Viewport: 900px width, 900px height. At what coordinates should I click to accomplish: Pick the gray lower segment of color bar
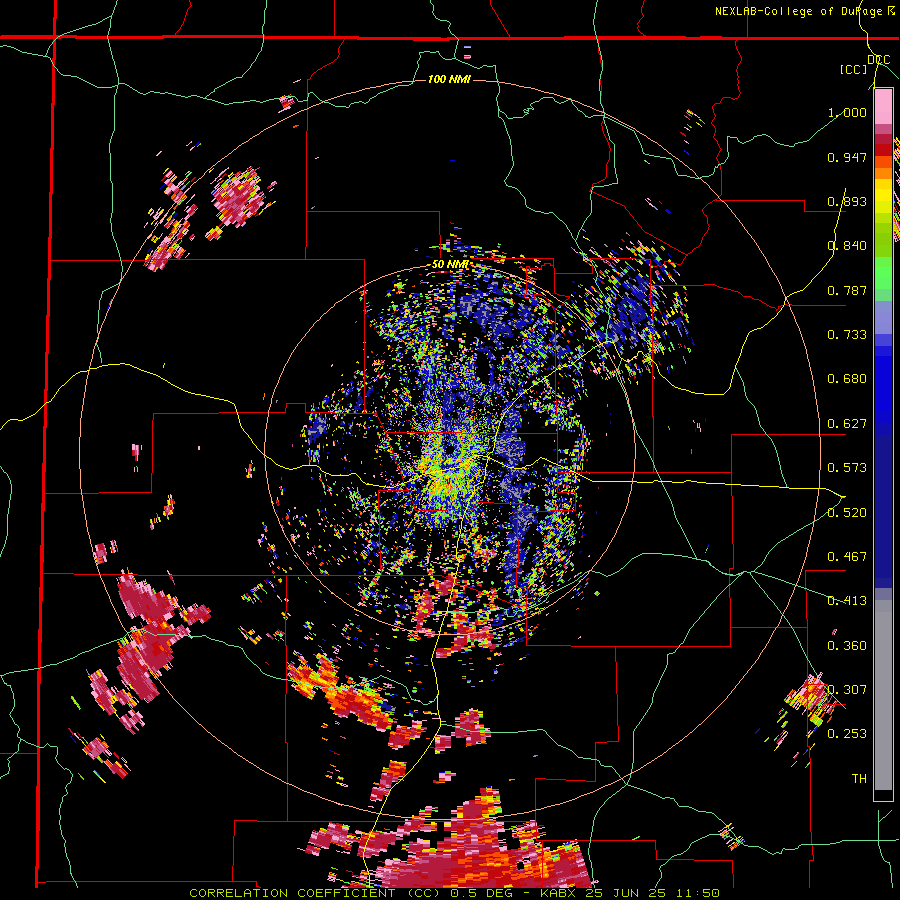883,695
